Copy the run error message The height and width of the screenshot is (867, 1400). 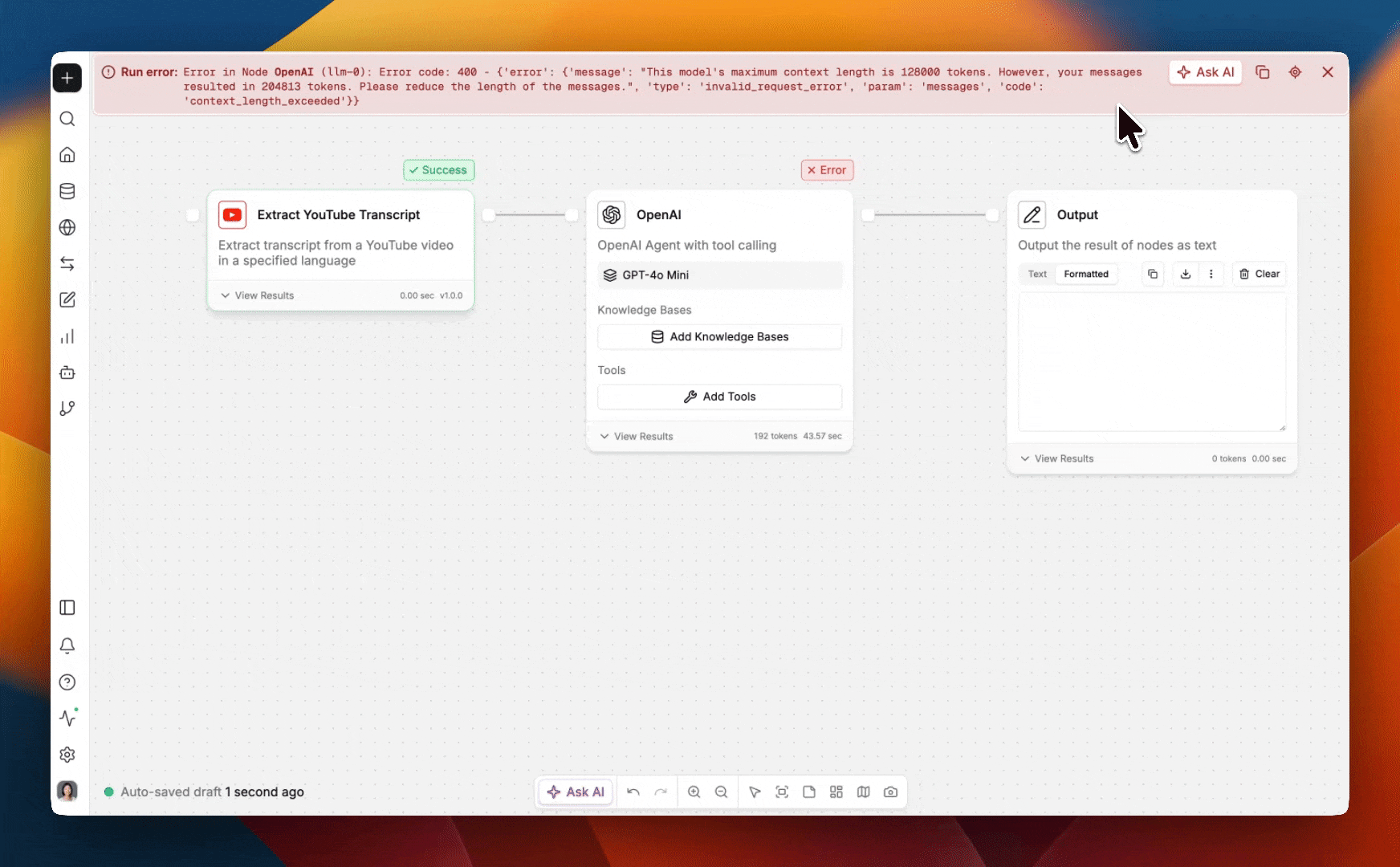[1262, 72]
